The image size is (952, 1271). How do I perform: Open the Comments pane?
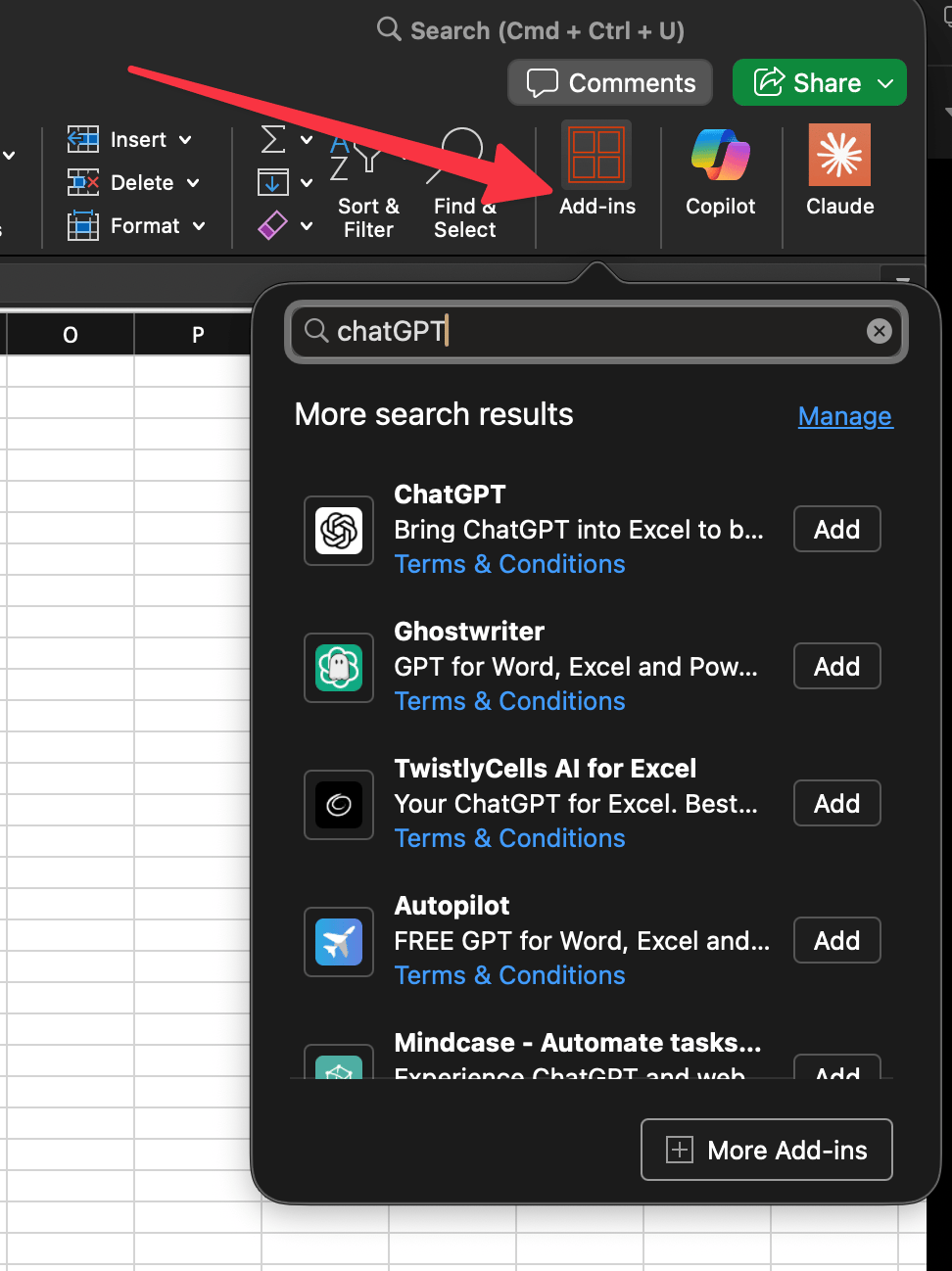point(612,82)
